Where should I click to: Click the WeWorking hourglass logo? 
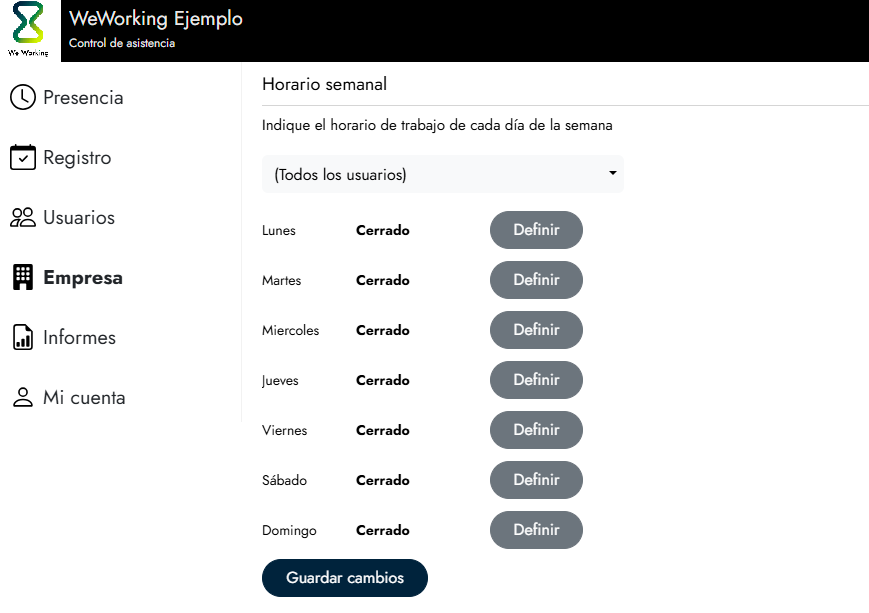(x=28, y=26)
